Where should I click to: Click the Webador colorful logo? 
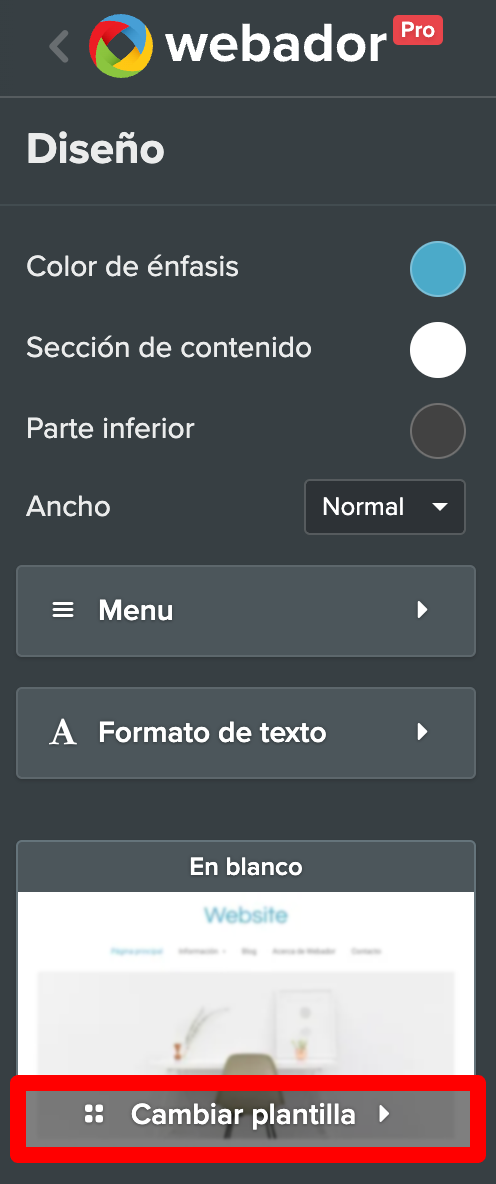click(x=121, y=45)
